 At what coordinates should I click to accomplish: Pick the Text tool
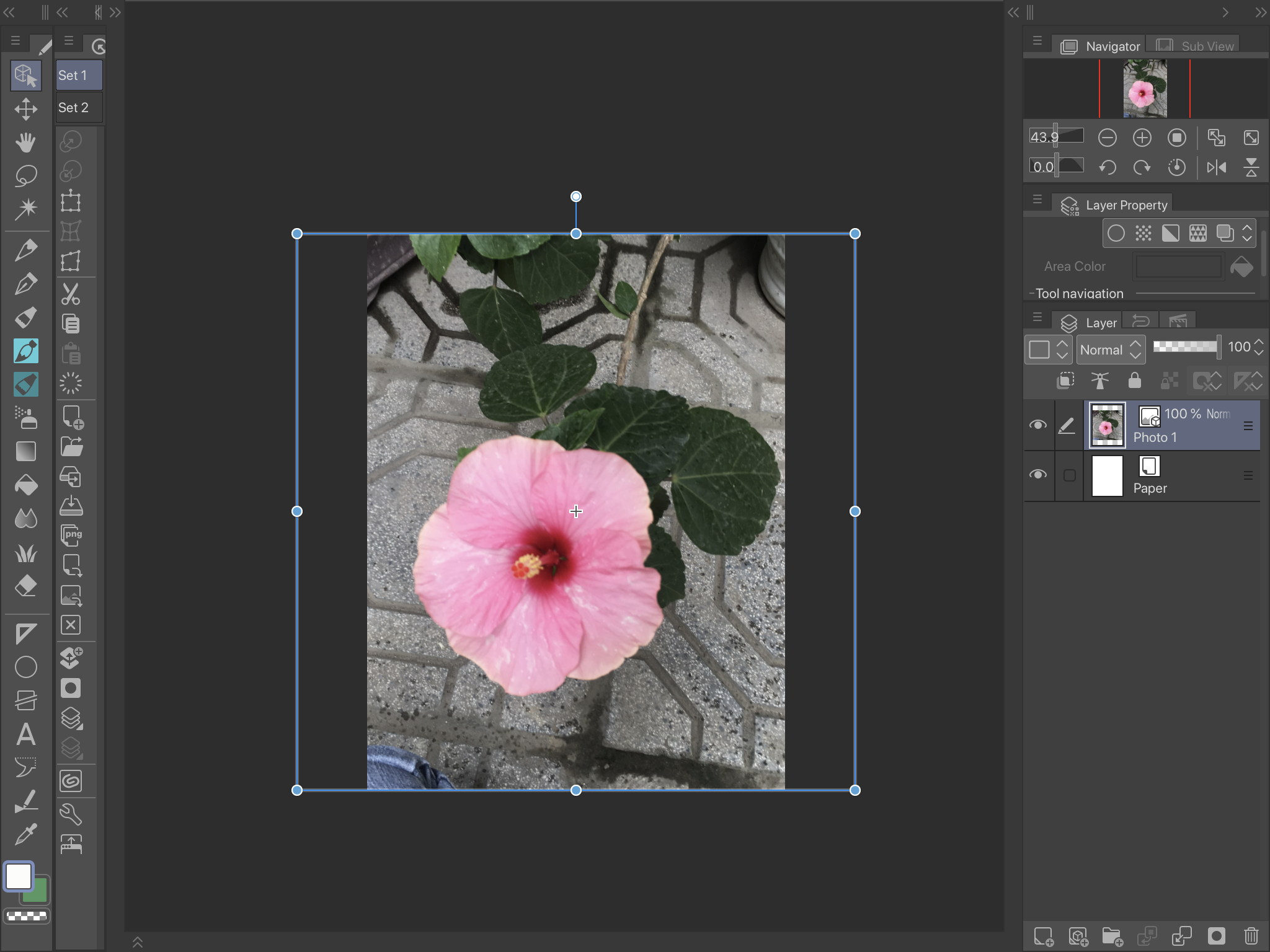pos(25,735)
